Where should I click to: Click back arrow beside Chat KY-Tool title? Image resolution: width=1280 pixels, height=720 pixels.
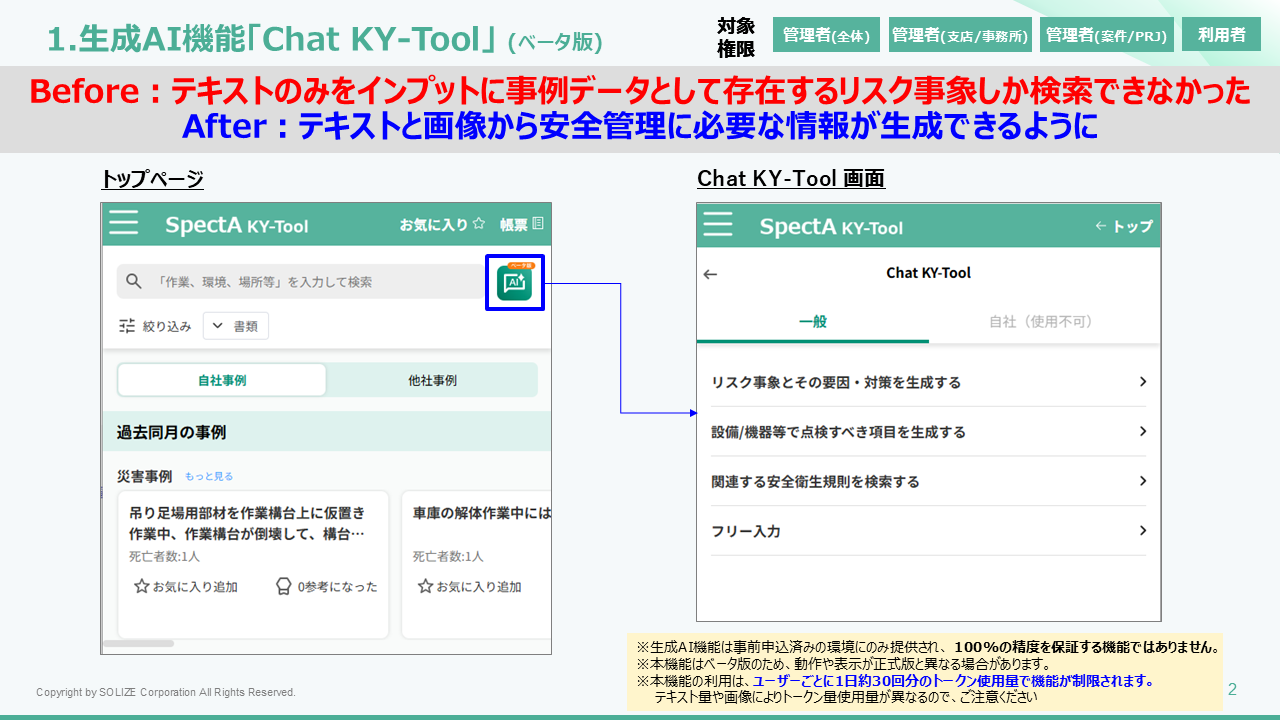coord(710,274)
